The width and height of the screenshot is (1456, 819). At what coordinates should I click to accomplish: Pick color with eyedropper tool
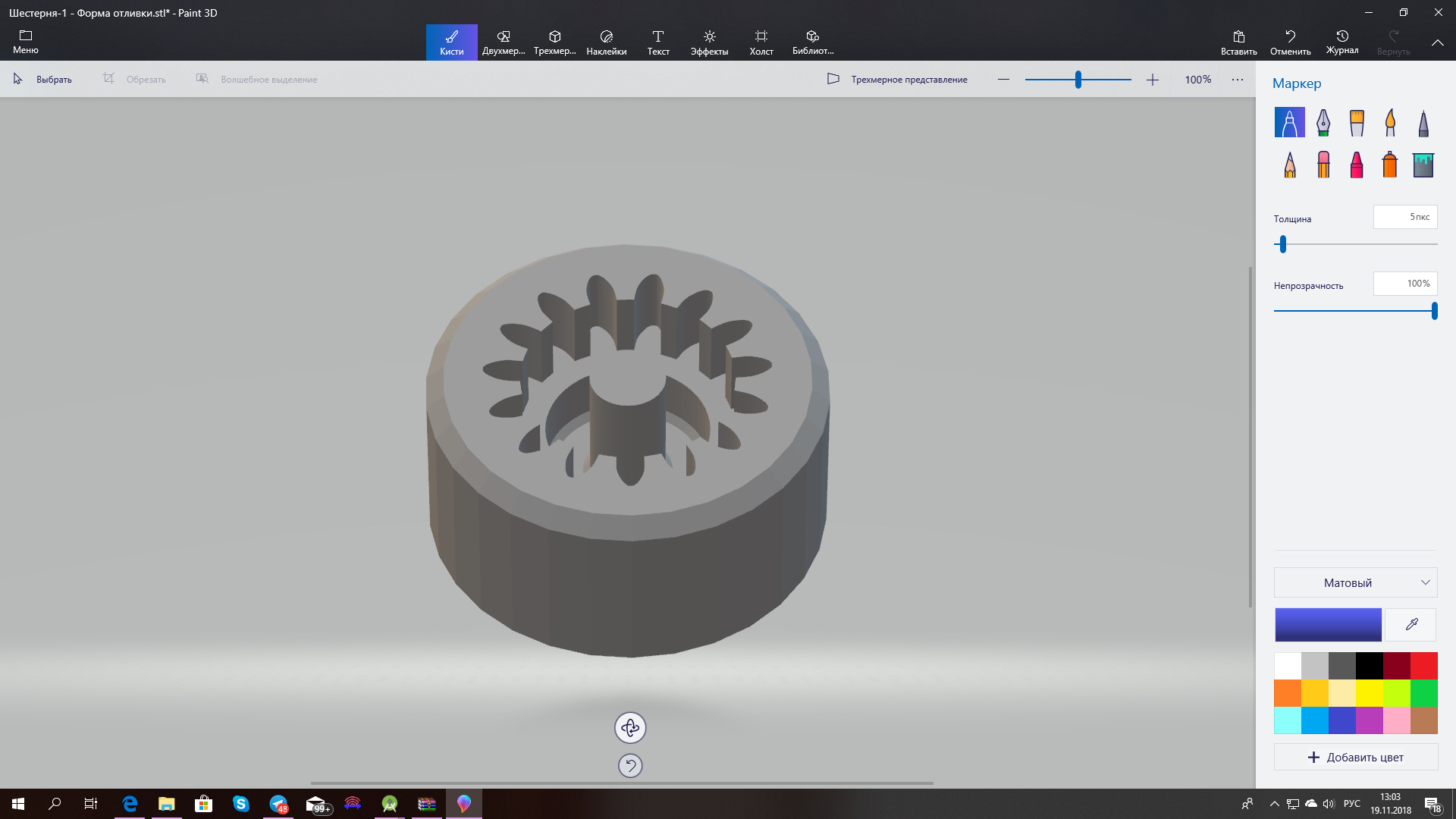click(x=1411, y=625)
